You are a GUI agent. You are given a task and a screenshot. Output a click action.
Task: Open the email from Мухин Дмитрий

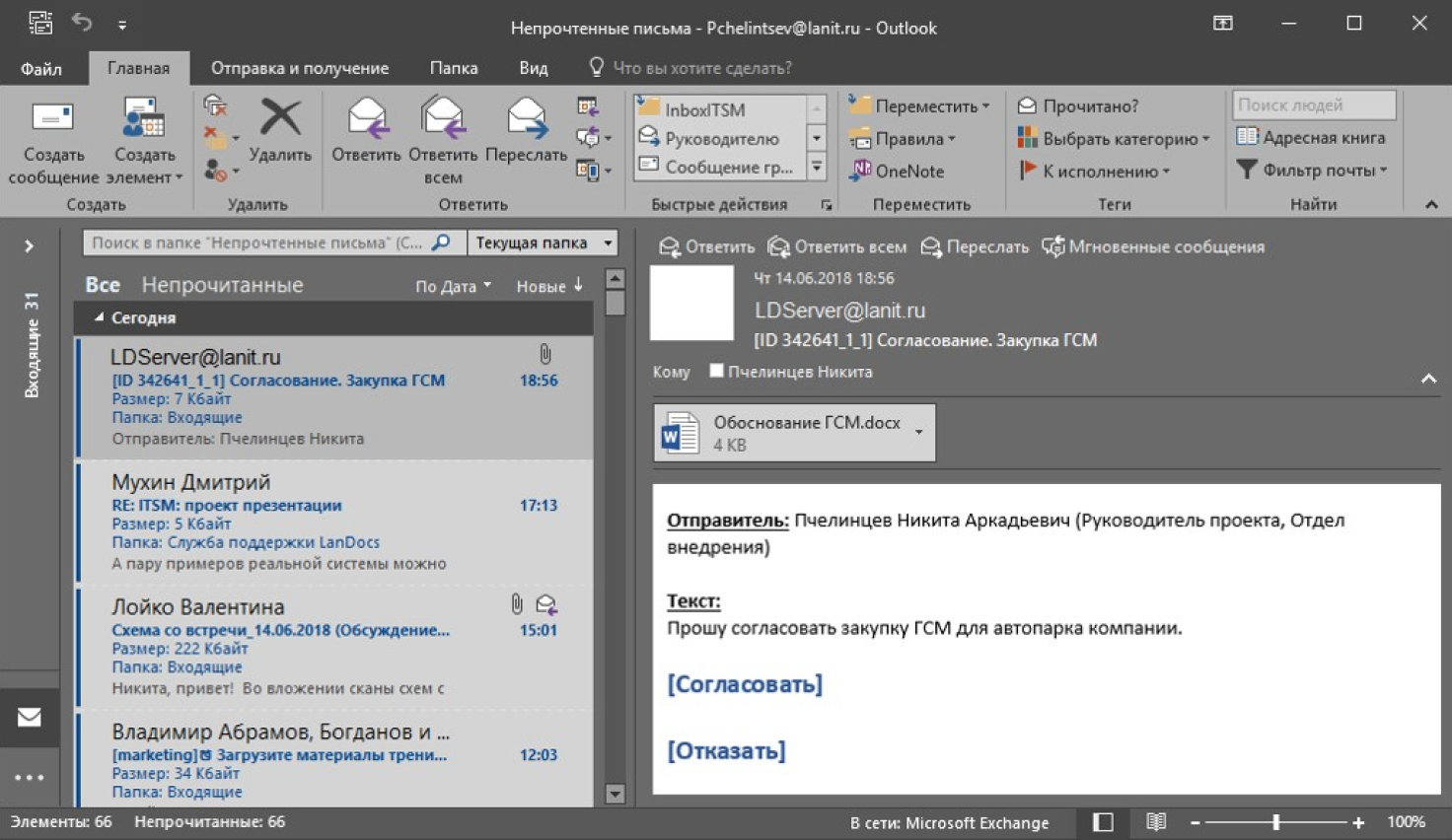334,522
